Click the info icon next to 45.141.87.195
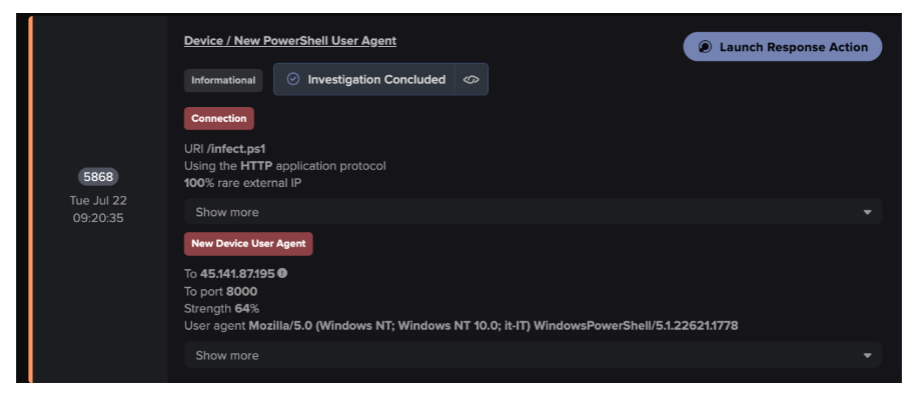The height and width of the screenshot is (393, 914). pyautogui.click(x=283, y=273)
